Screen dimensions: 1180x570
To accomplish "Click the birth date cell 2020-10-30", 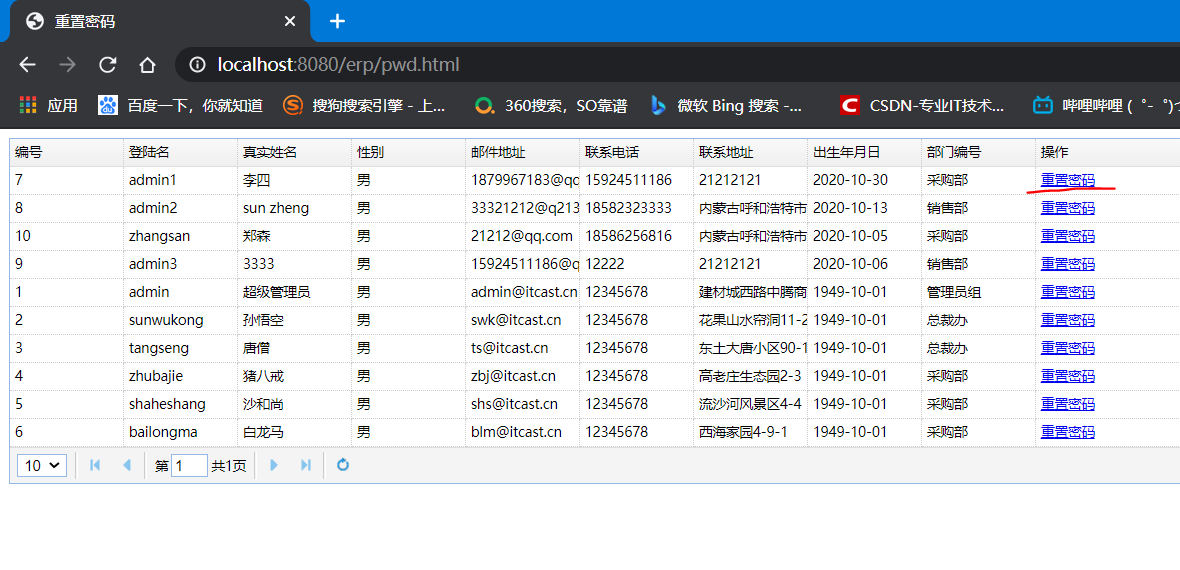I will pos(865,180).
